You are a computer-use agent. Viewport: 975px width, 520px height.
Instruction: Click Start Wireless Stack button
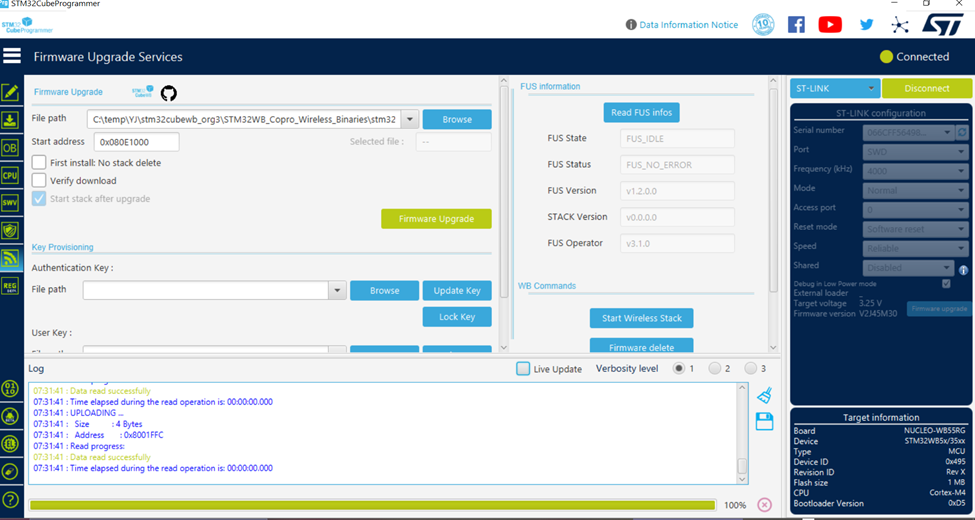click(642, 318)
